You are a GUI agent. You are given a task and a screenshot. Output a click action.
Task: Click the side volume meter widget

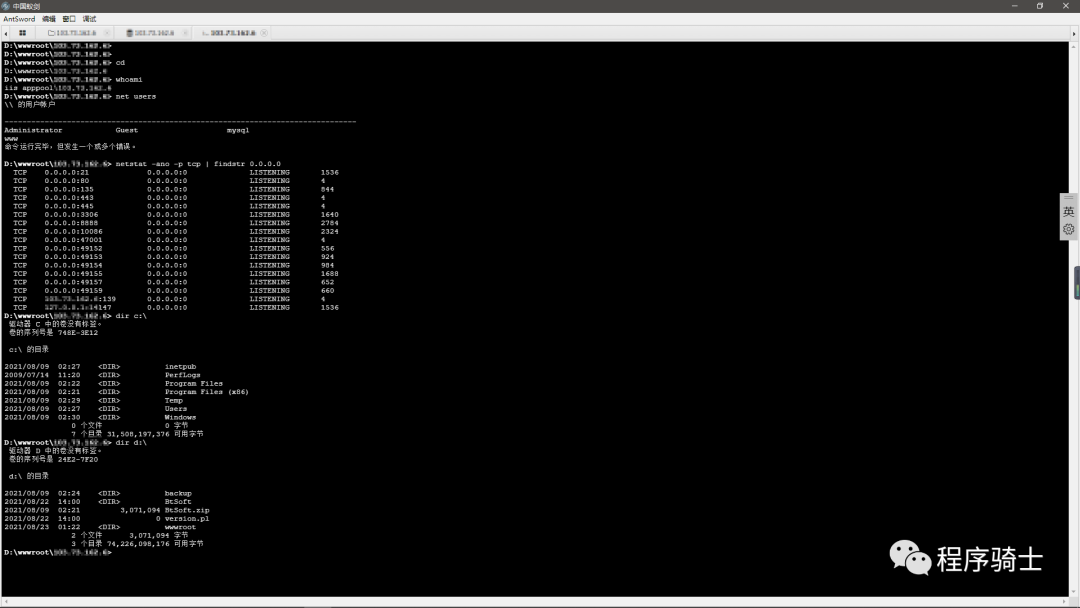click(x=1077, y=283)
